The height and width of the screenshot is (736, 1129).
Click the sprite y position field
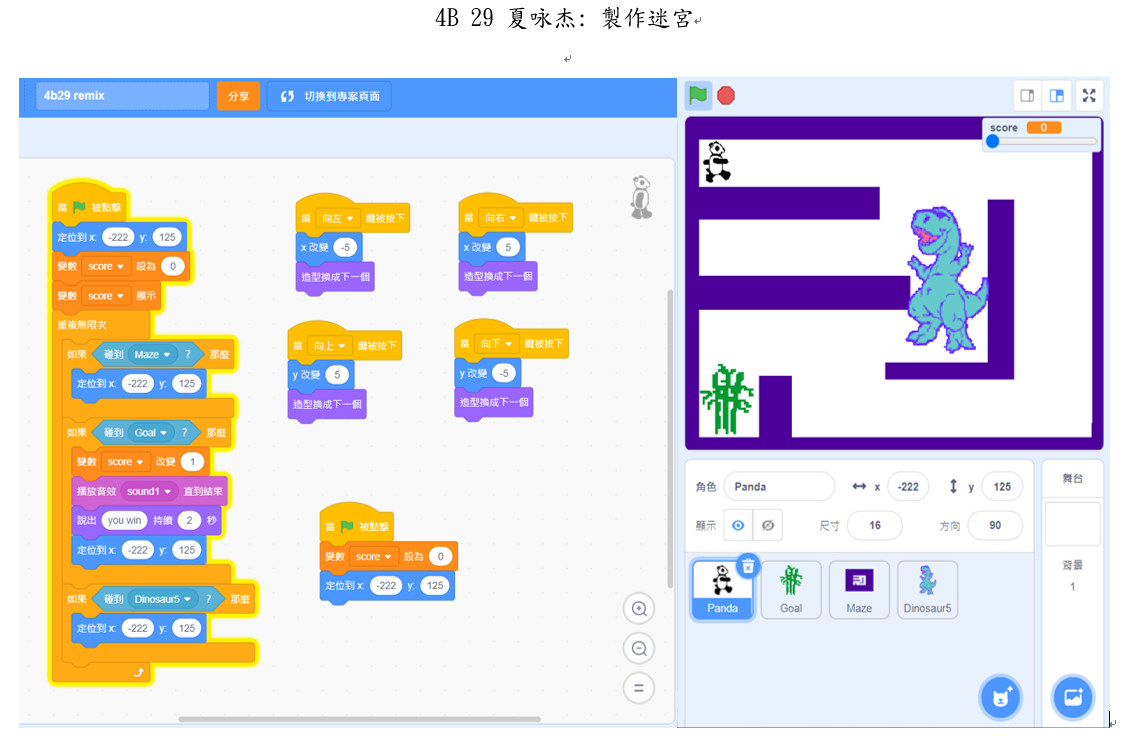point(1002,487)
